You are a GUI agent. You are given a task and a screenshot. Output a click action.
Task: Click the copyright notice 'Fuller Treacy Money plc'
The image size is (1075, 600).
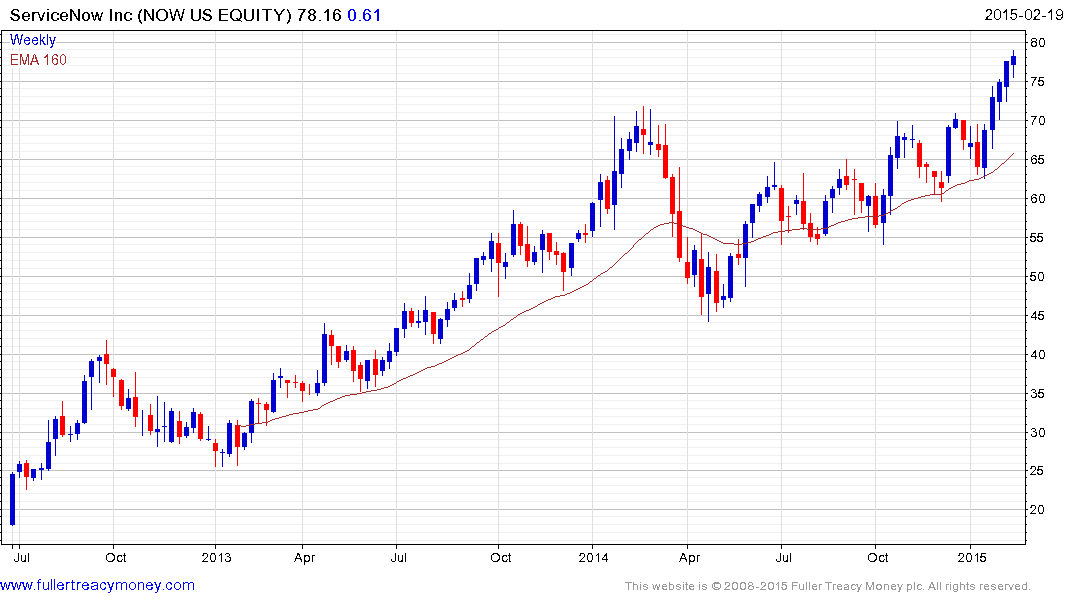point(857,586)
